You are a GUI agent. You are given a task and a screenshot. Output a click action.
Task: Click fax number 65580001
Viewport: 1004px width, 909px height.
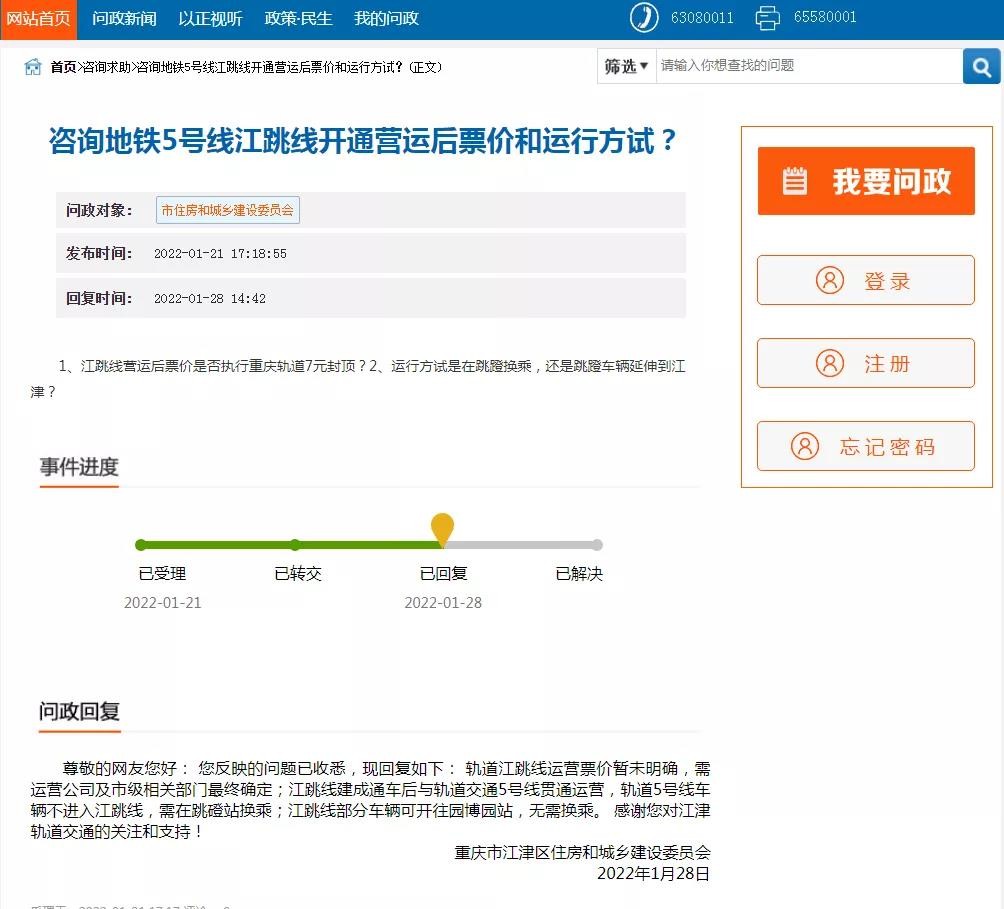point(825,17)
